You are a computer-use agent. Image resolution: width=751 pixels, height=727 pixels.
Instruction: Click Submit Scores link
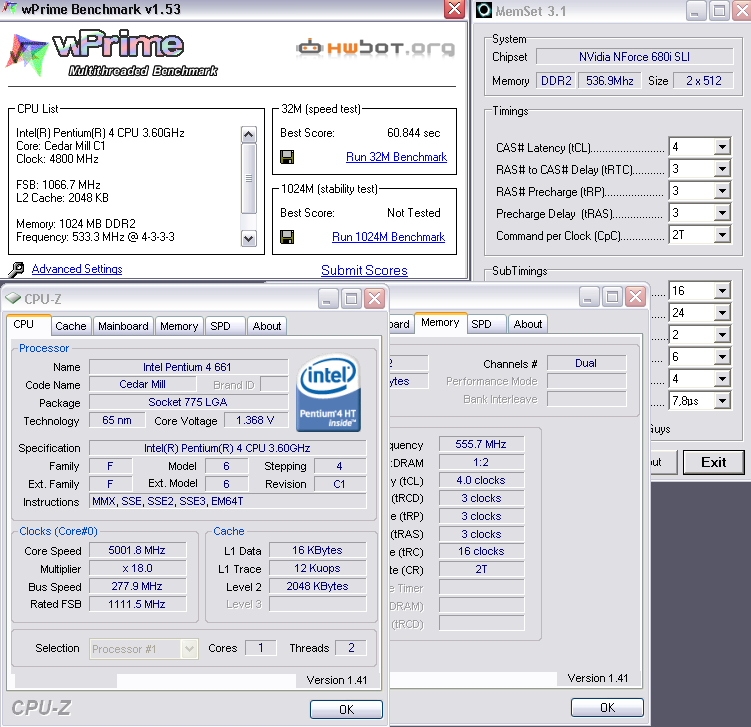(x=364, y=271)
